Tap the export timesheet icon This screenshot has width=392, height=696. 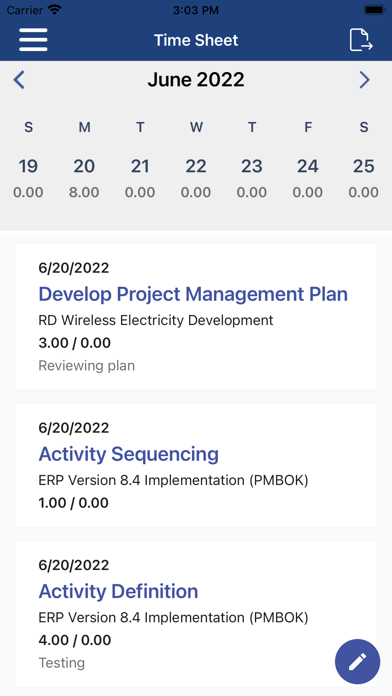click(360, 40)
